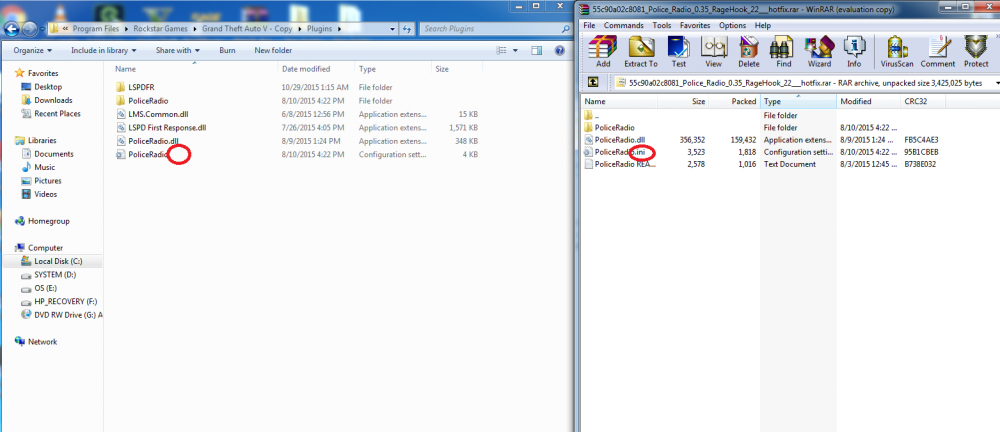Run the Test archive tool in WinRAR
This screenshot has height=432, width=1000.
point(679,52)
